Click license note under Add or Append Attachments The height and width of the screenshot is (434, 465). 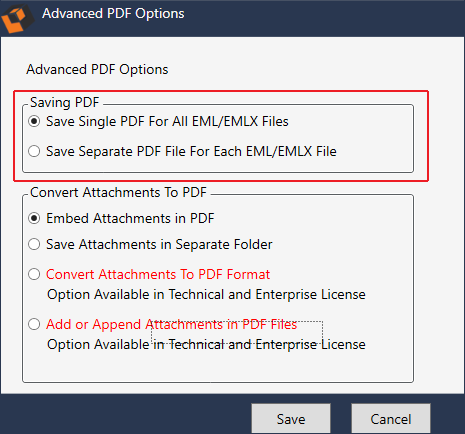(x=206, y=345)
